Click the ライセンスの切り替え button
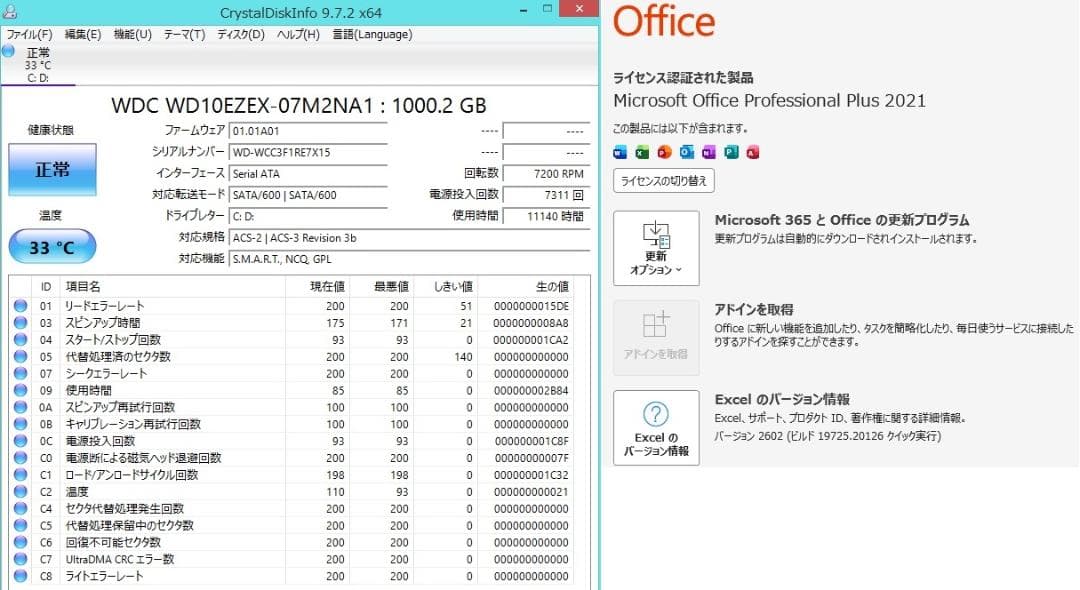1080x590 pixels. pos(663,181)
